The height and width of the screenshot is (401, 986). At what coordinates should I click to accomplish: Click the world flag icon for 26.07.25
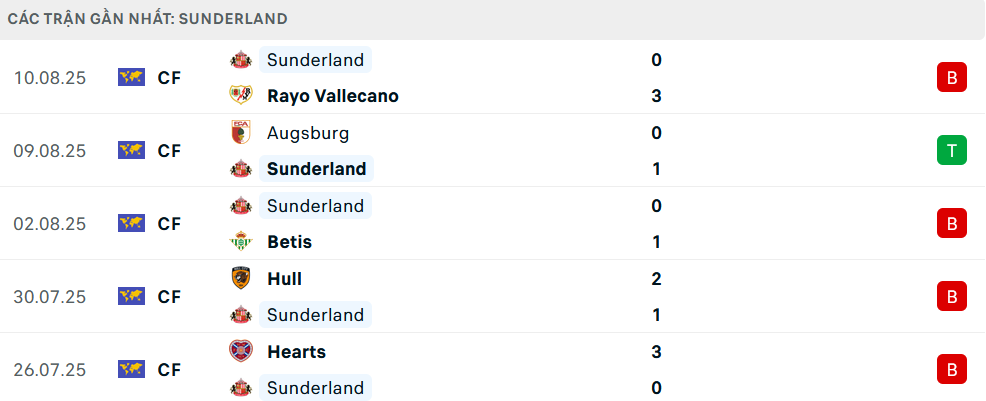tap(131, 370)
